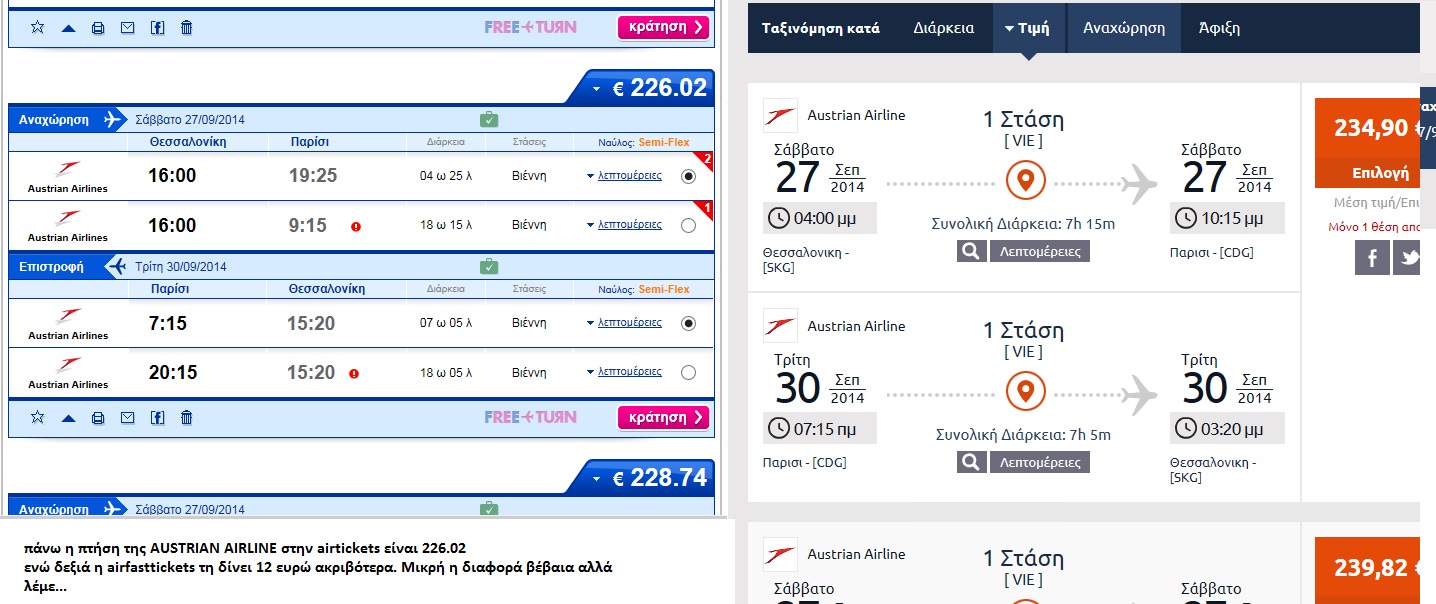The width and height of the screenshot is (1436, 604).
Task: Select the 16:00 to 9:15 outbound flight radio
Action: [x=688, y=226]
